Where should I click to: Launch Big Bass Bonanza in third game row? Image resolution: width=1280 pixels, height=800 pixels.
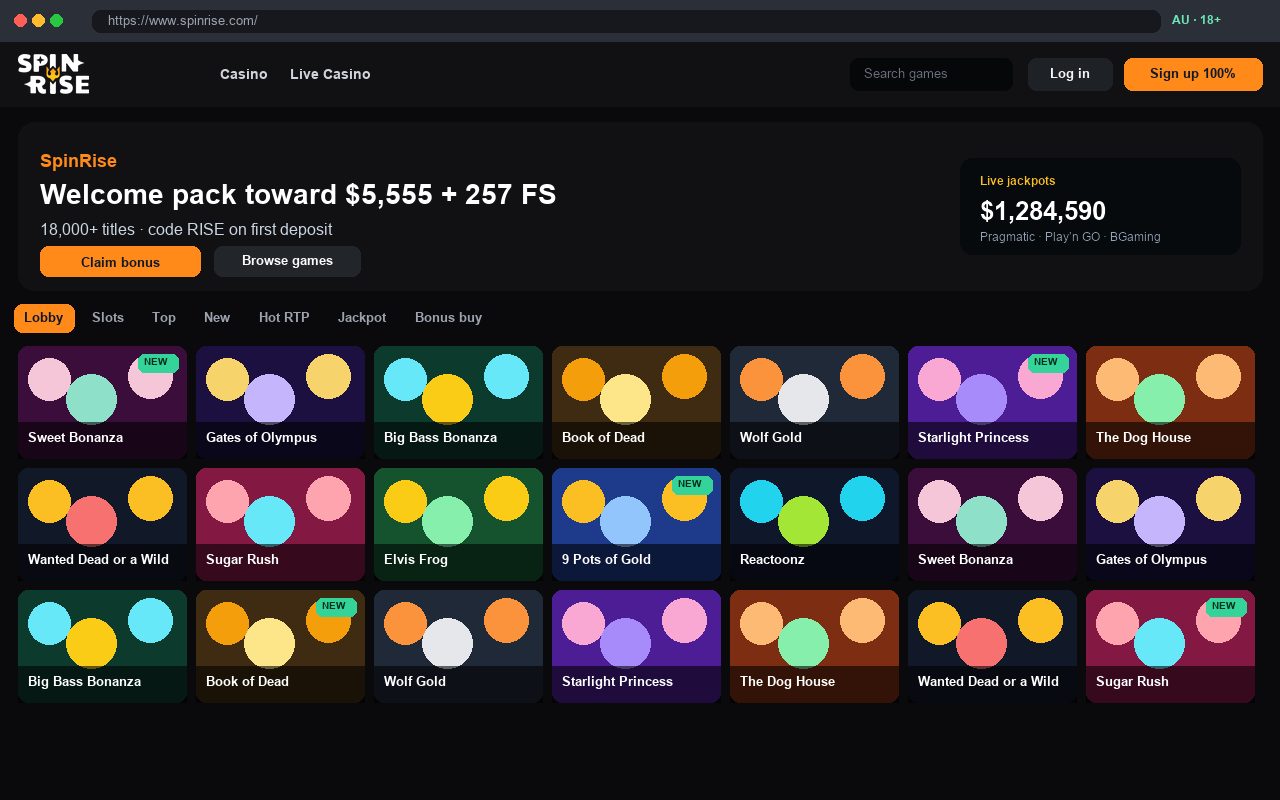(x=102, y=646)
